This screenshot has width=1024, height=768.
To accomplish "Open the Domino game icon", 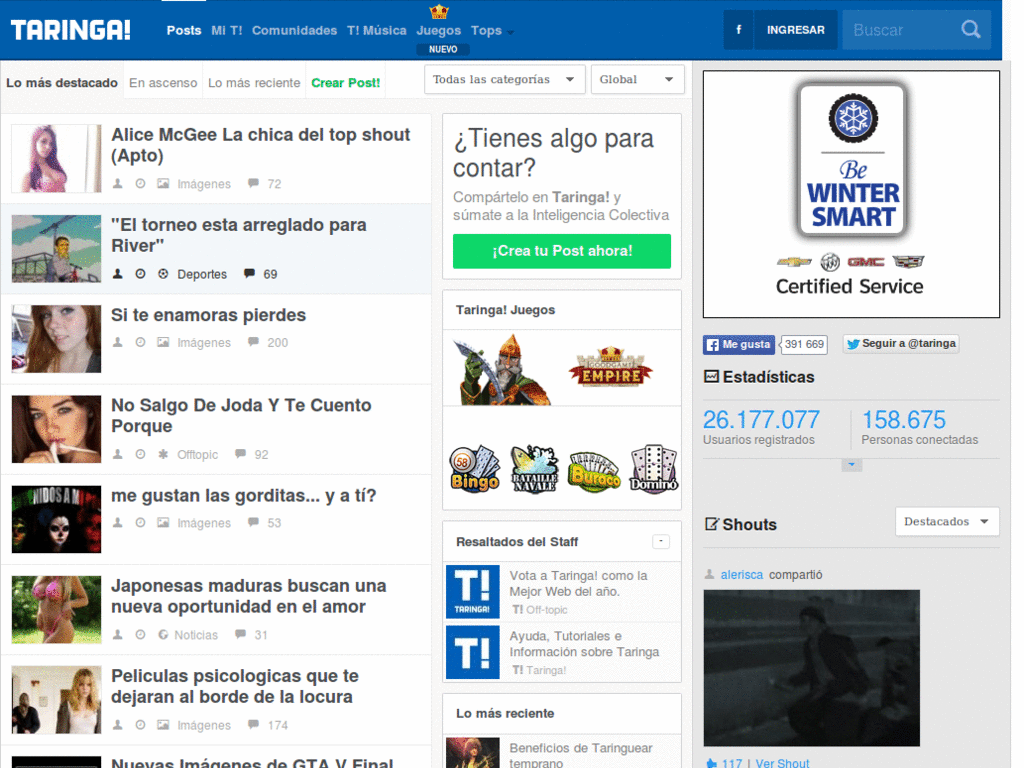I will point(654,468).
